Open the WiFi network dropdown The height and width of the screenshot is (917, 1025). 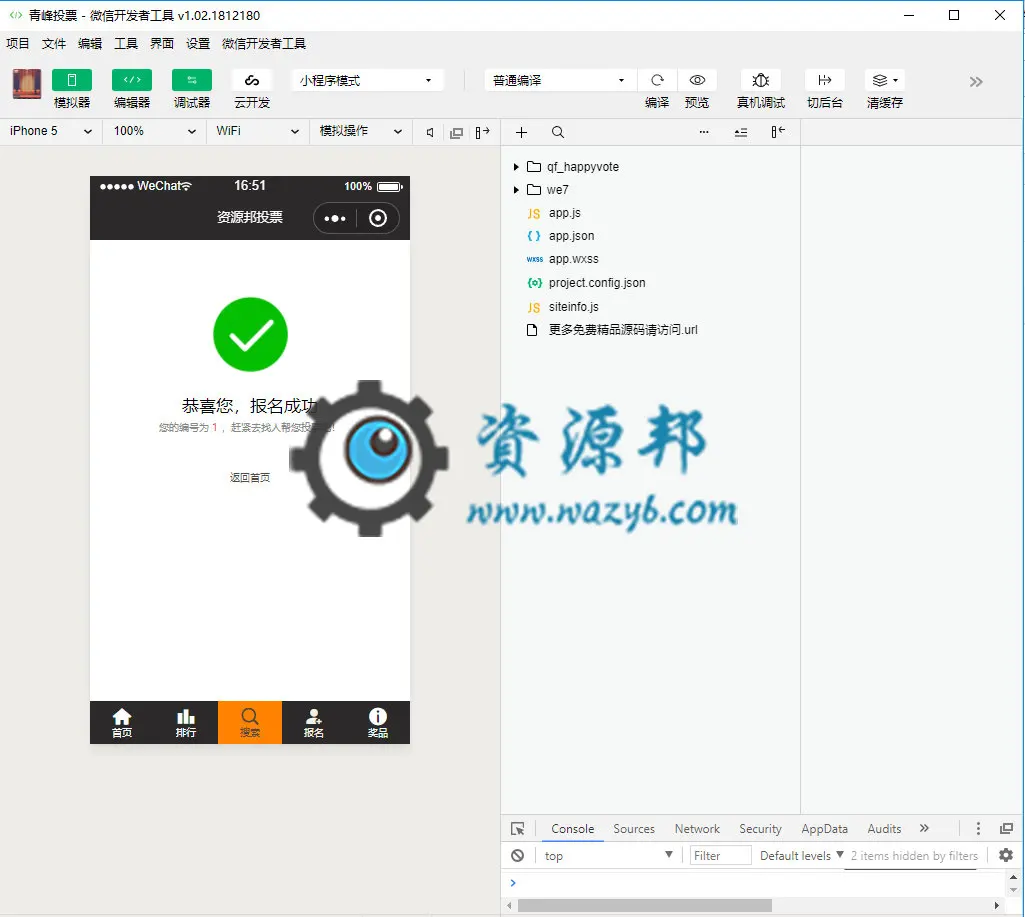258,131
